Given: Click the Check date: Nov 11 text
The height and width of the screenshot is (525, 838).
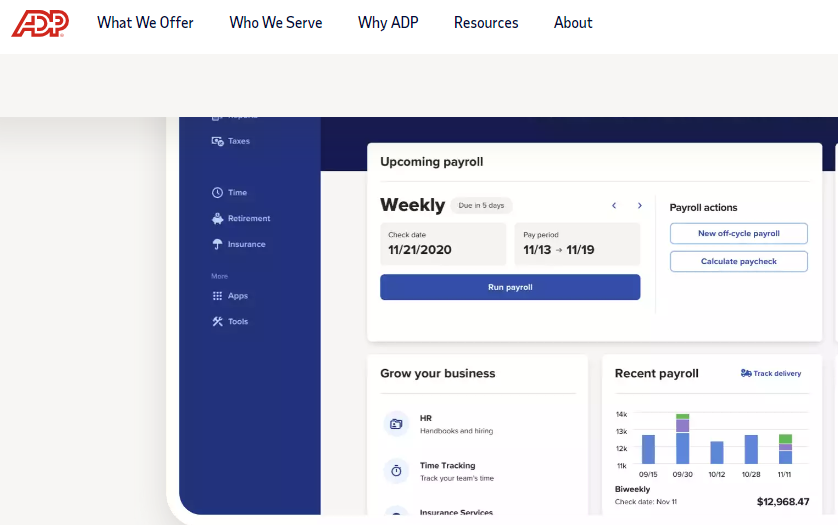Looking at the screenshot, I should coord(646,502).
